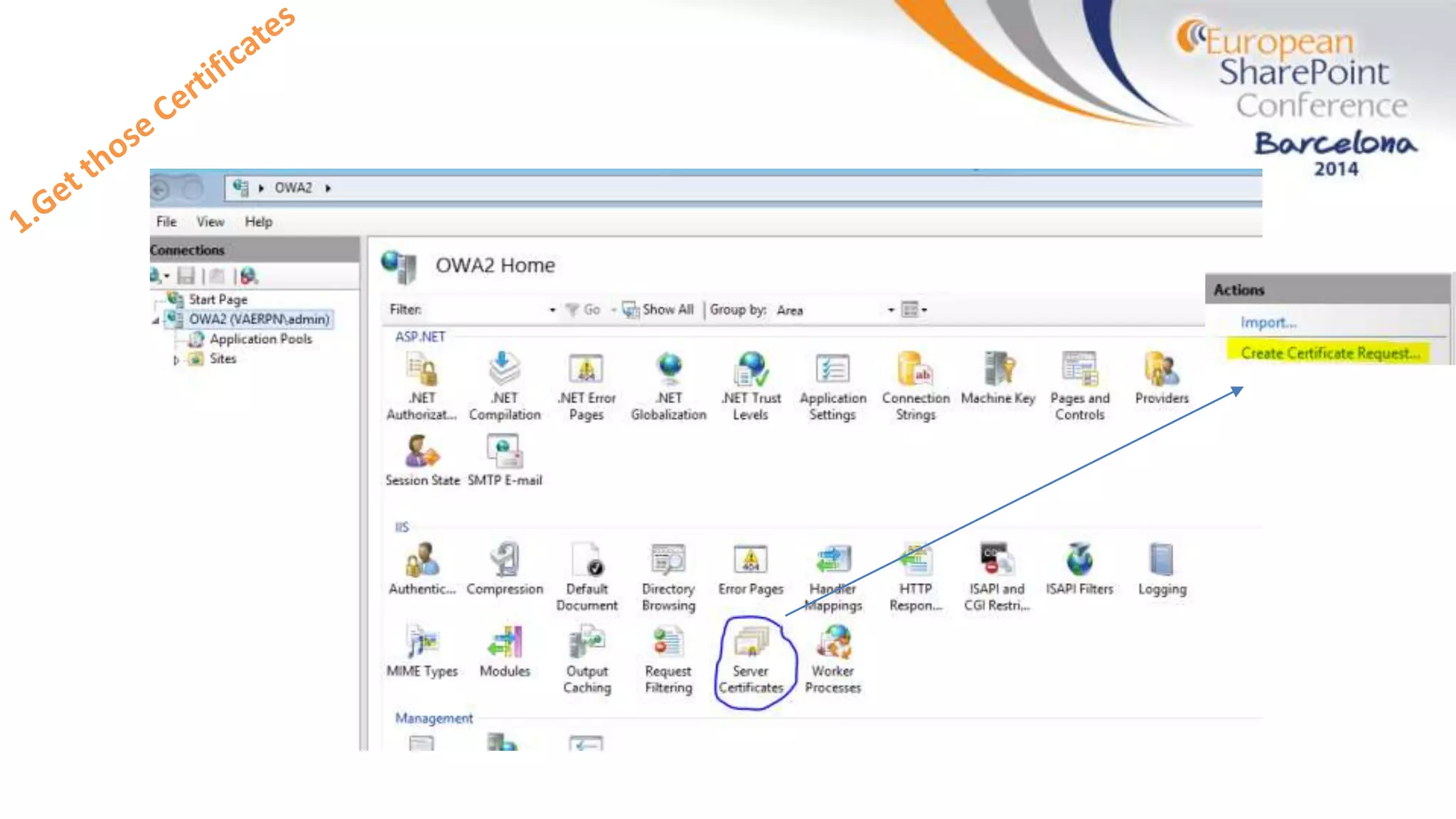The height and width of the screenshot is (819, 1456).
Task: Open the Help menu
Action: 258,222
